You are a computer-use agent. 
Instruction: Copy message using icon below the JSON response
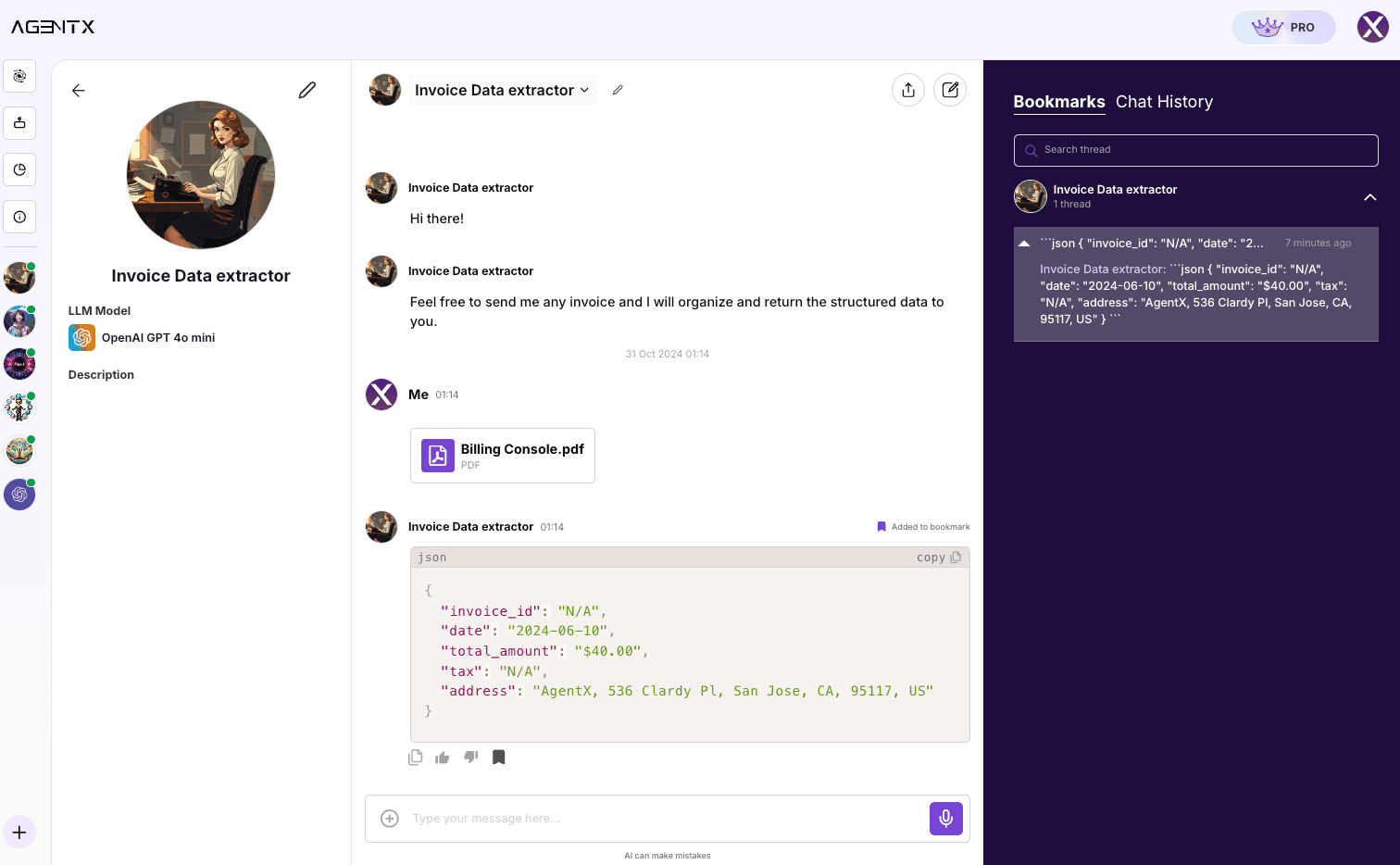point(416,758)
